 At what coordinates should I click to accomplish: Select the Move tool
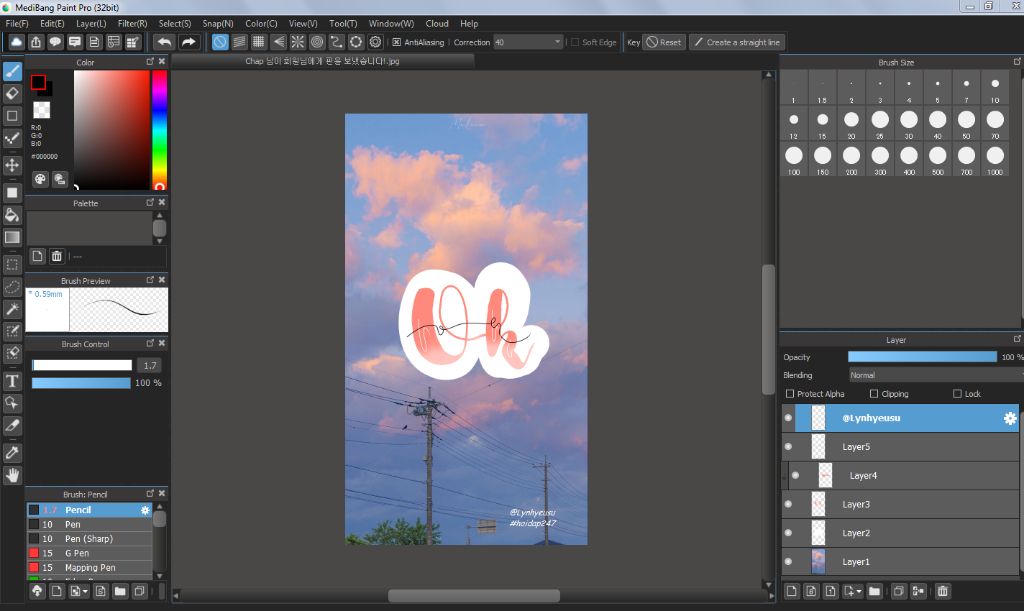12,164
